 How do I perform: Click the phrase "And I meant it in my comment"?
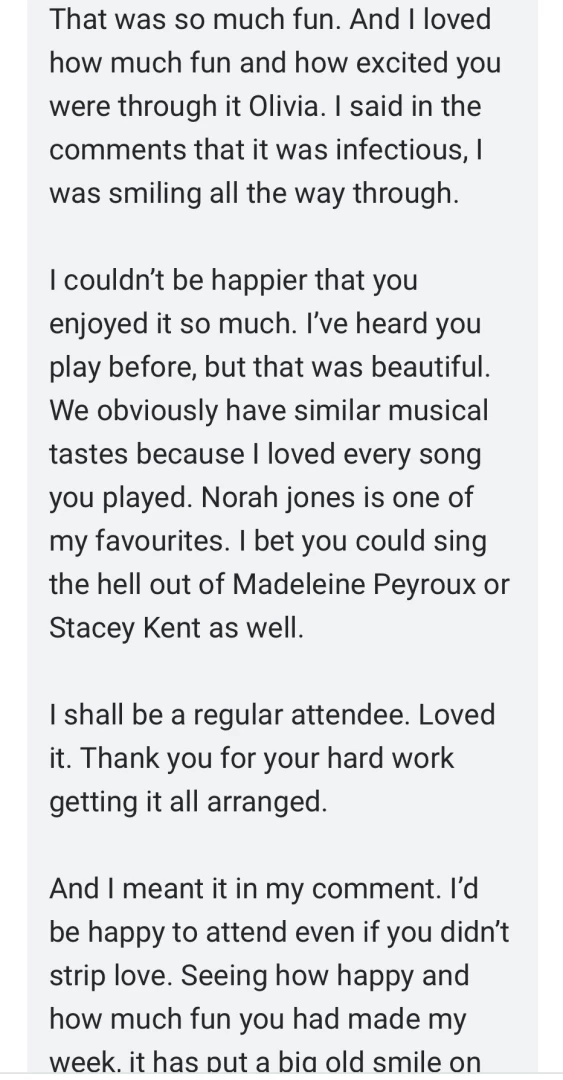(x=245, y=889)
